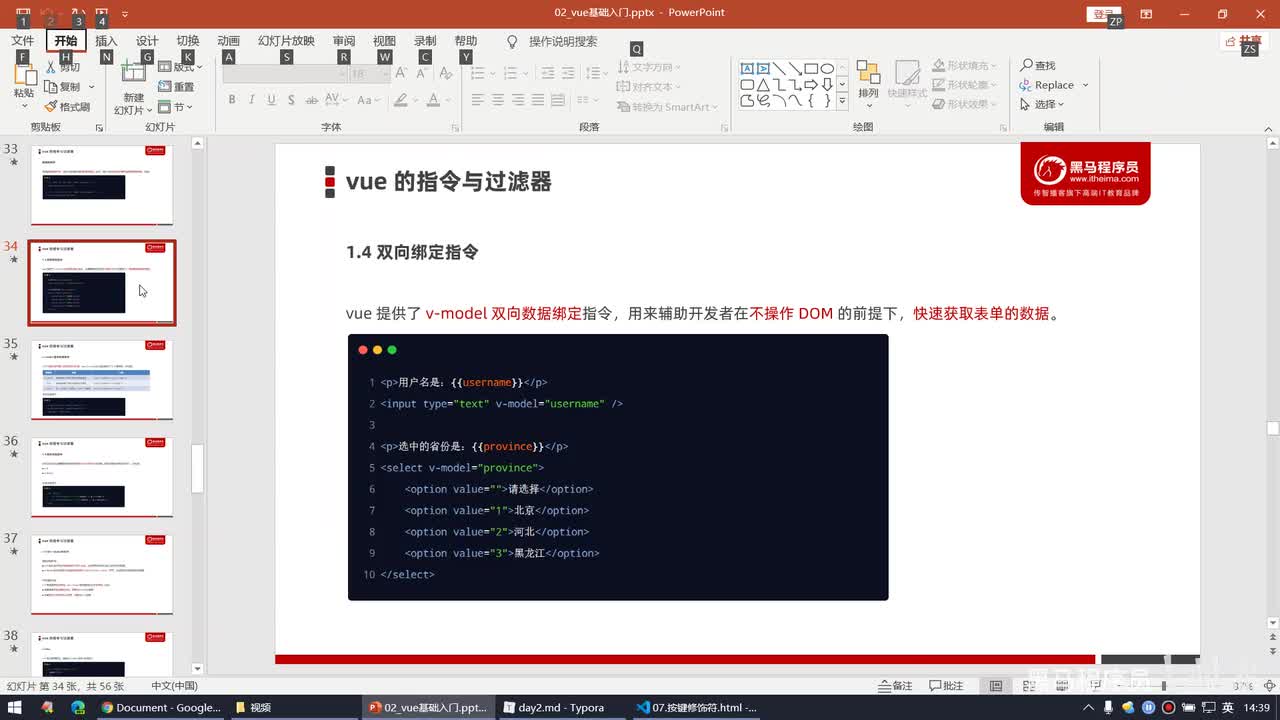Open the copy options dropdown arrow

[91, 87]
